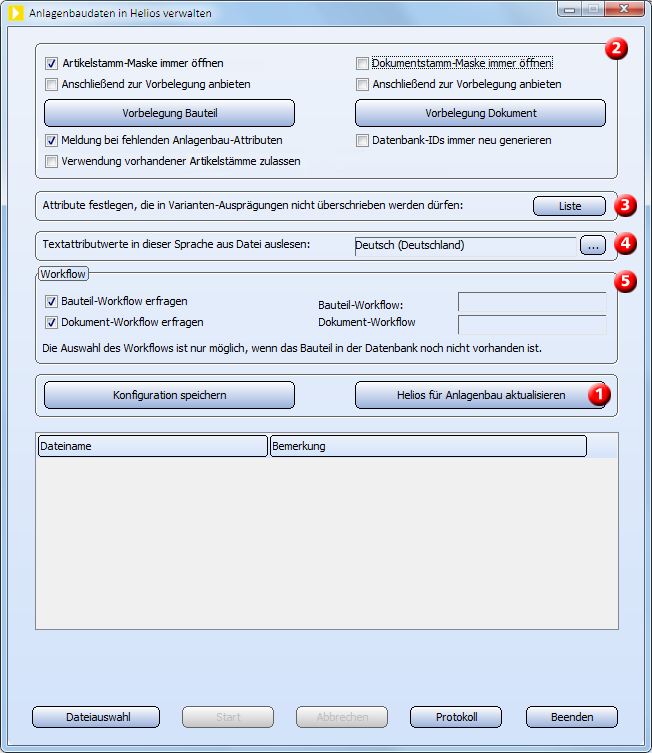Open Vorbelegung Bauteil
This screenshot has width=652, height=753.
point(169,113)
